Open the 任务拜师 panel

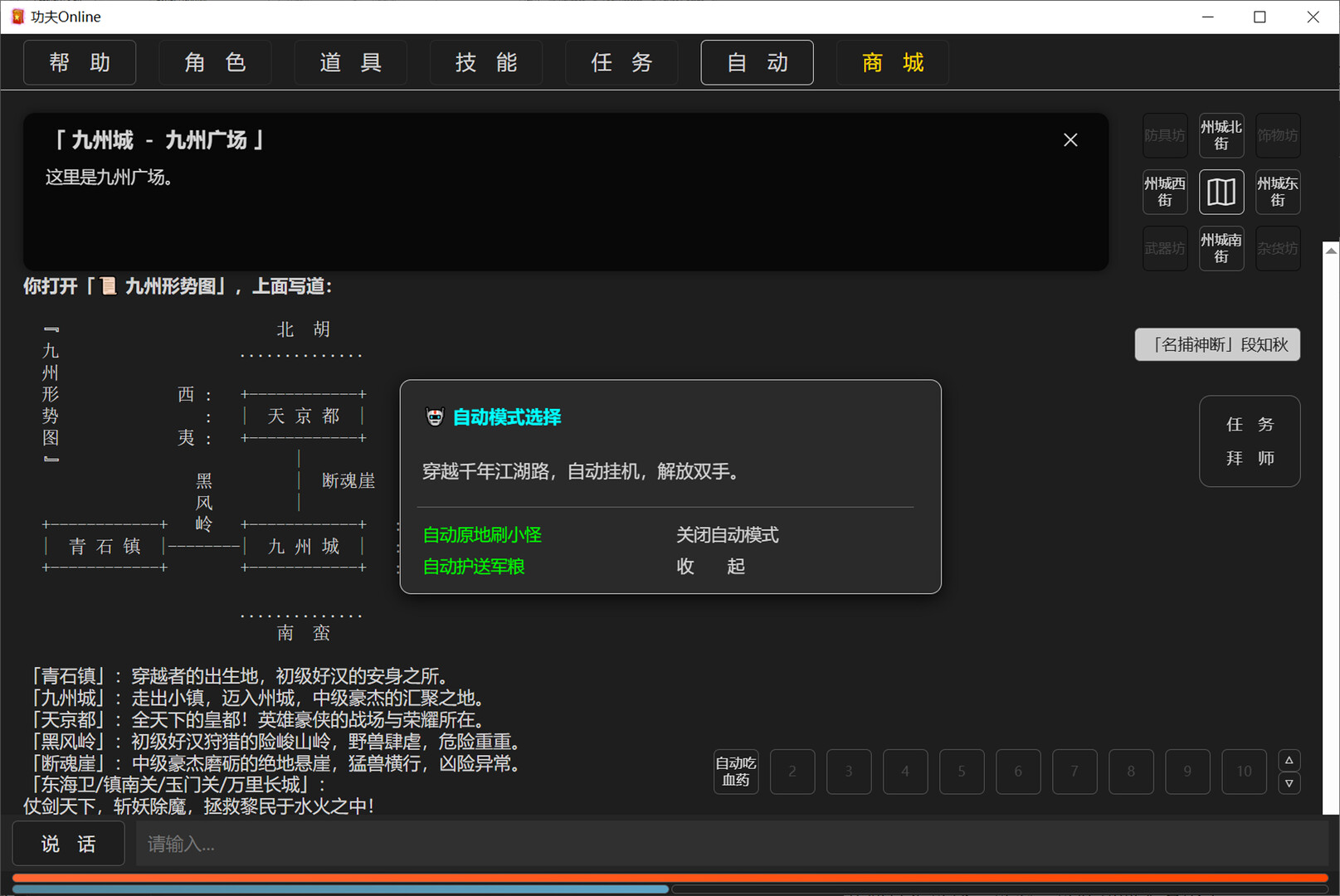[1249, 441]
